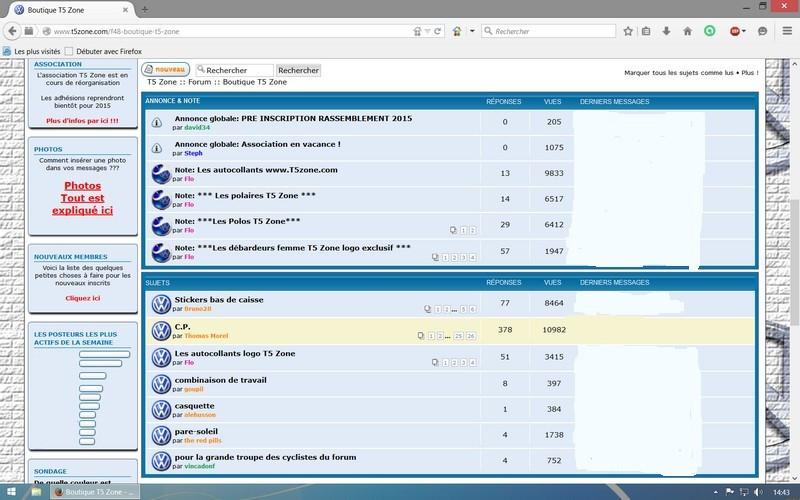The width and height of the screenshot is (800, 500).
Task: Click the browser Back arrow button
Action: coord(12,31)
